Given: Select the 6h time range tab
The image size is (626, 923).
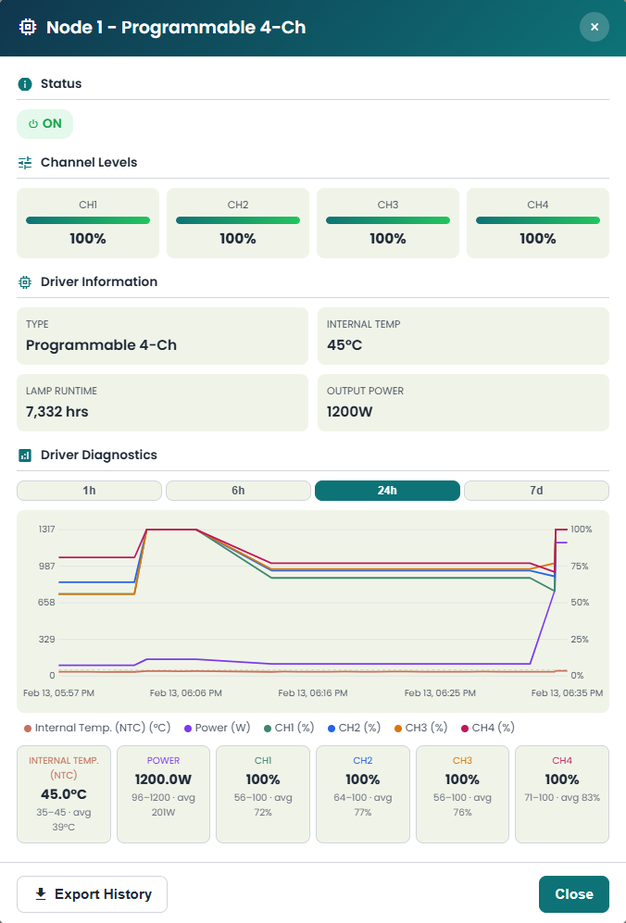Looking at the screenshot, I should [x=238, y=491].
